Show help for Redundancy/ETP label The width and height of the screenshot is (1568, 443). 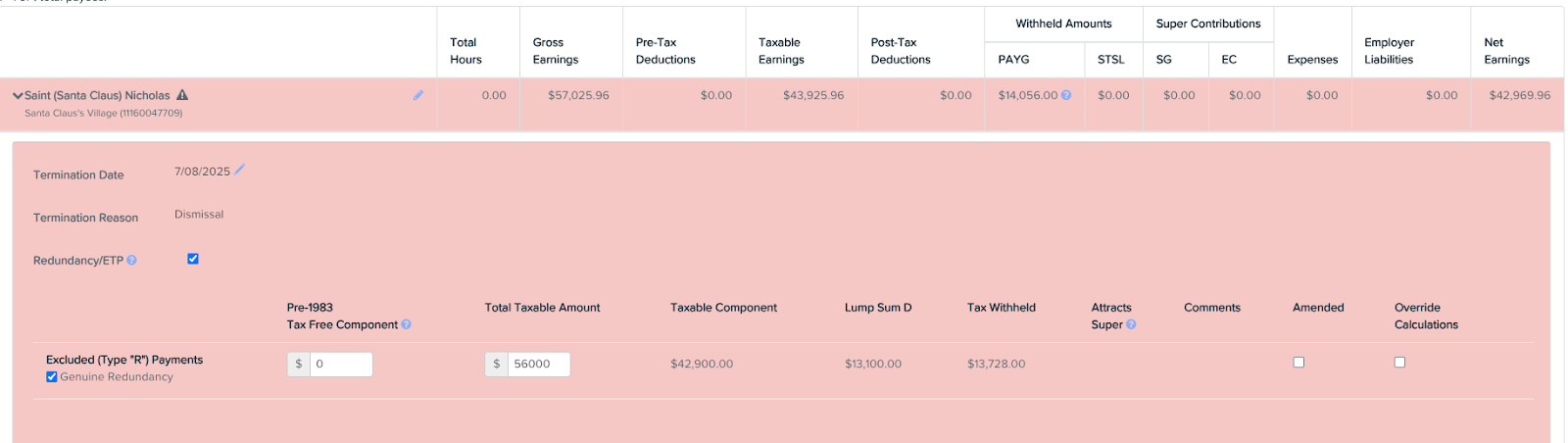[x=131, y=261]
